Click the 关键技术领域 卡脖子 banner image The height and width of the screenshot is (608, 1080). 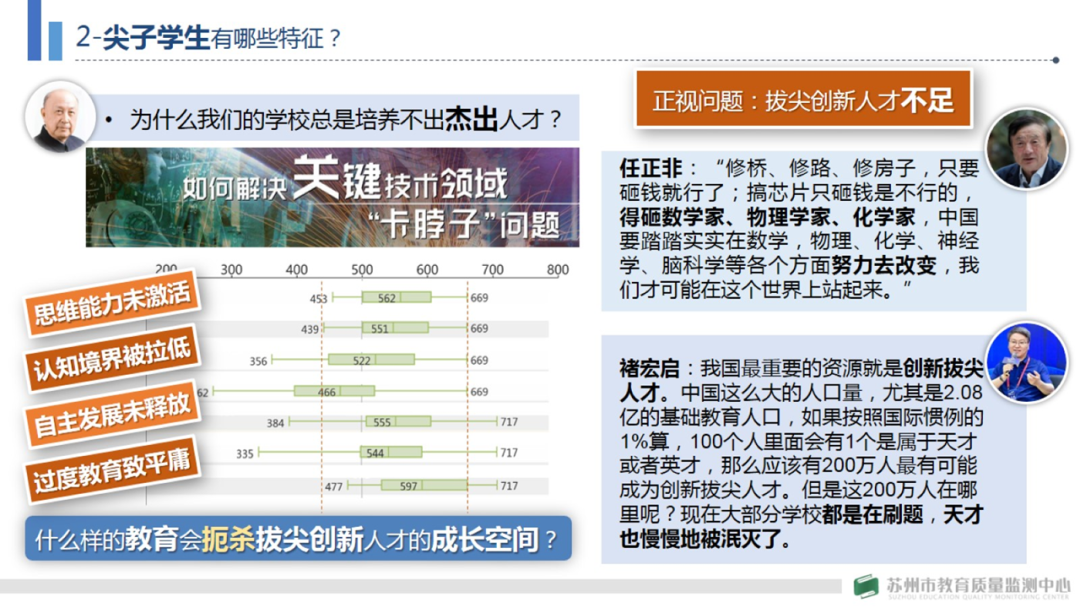(x=332, y=197)
